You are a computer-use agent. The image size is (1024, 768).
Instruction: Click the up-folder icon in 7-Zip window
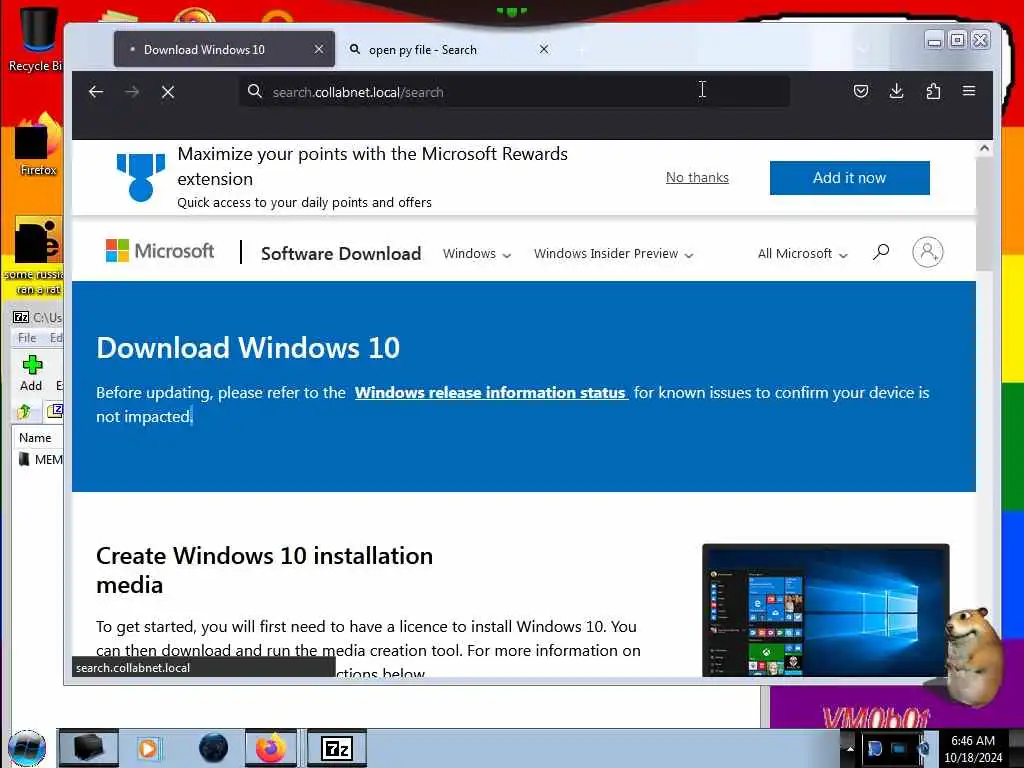click(25, 411)
